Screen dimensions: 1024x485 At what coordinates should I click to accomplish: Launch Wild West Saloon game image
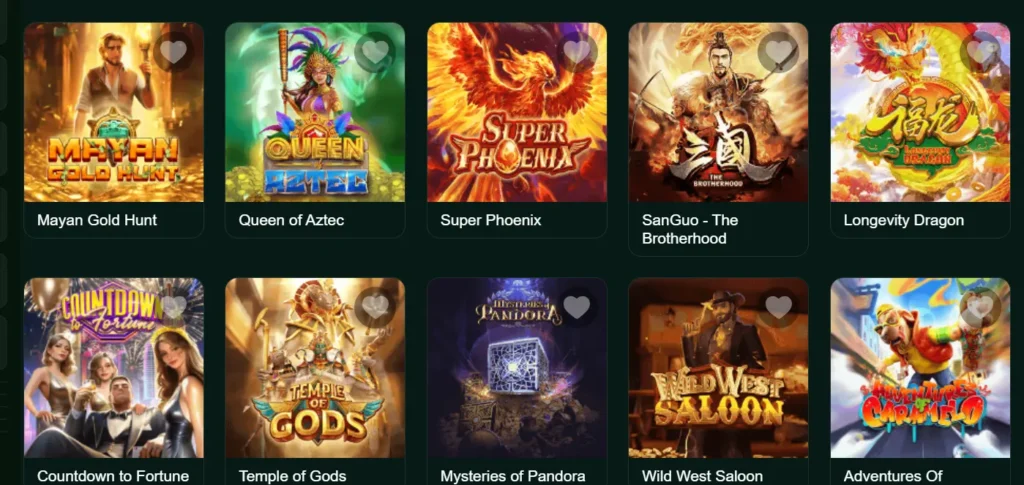[718, 368]
